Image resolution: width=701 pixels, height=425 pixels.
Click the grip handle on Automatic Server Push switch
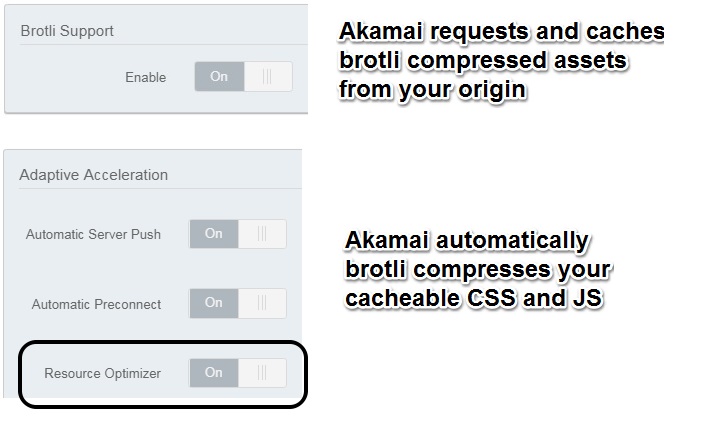pyautogui.click(x=263, y=234)
